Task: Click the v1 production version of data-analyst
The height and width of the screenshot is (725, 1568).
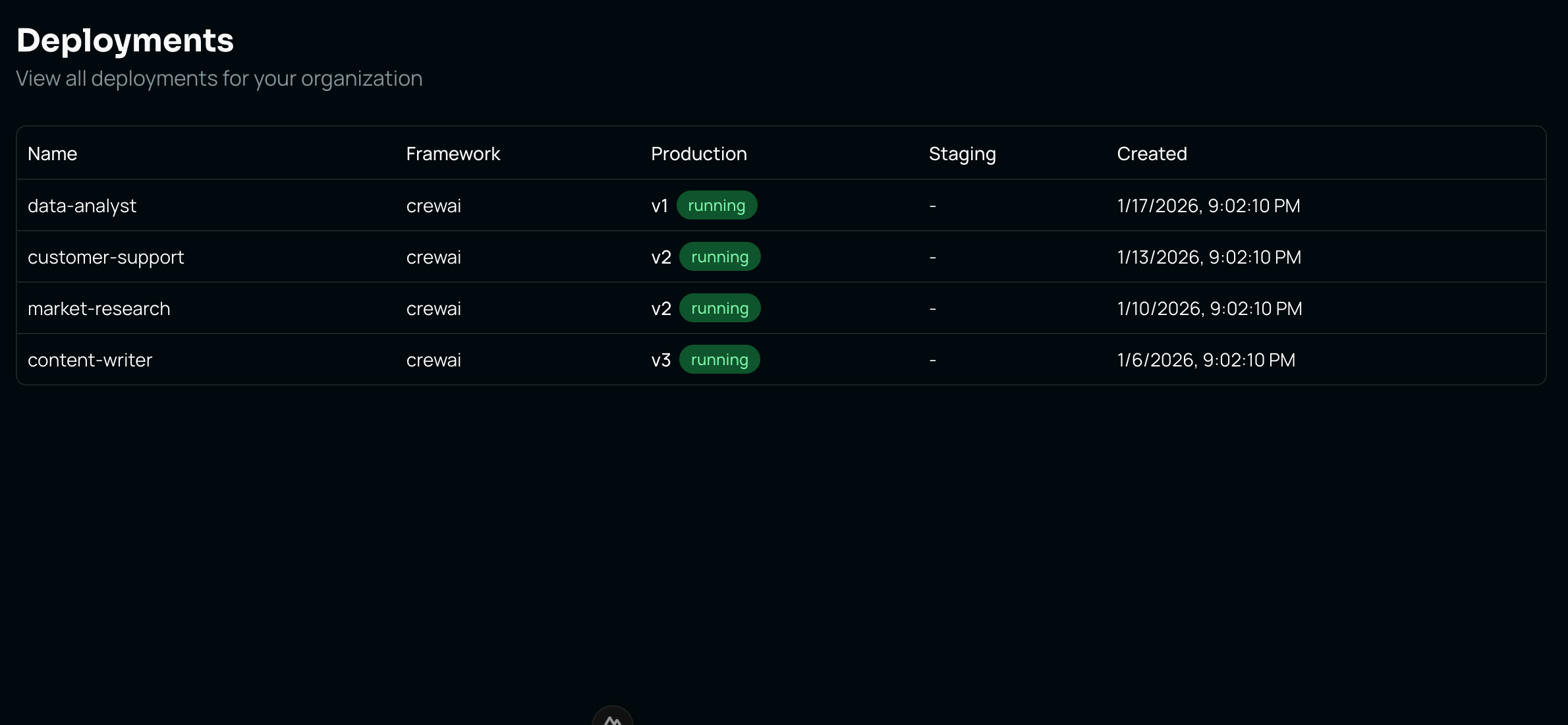Action: [x=659, y=205]
